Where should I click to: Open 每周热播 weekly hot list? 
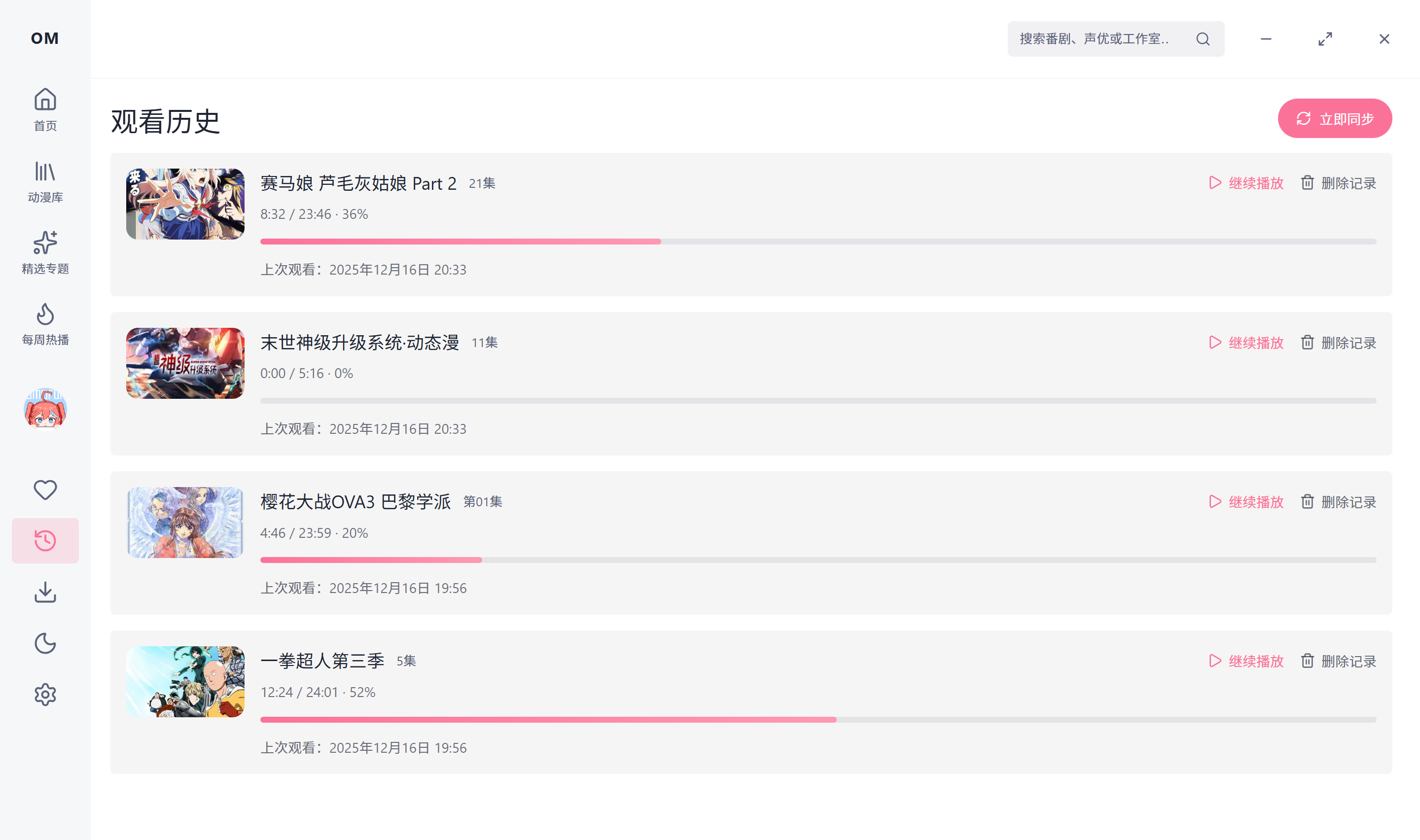(45, 324)
